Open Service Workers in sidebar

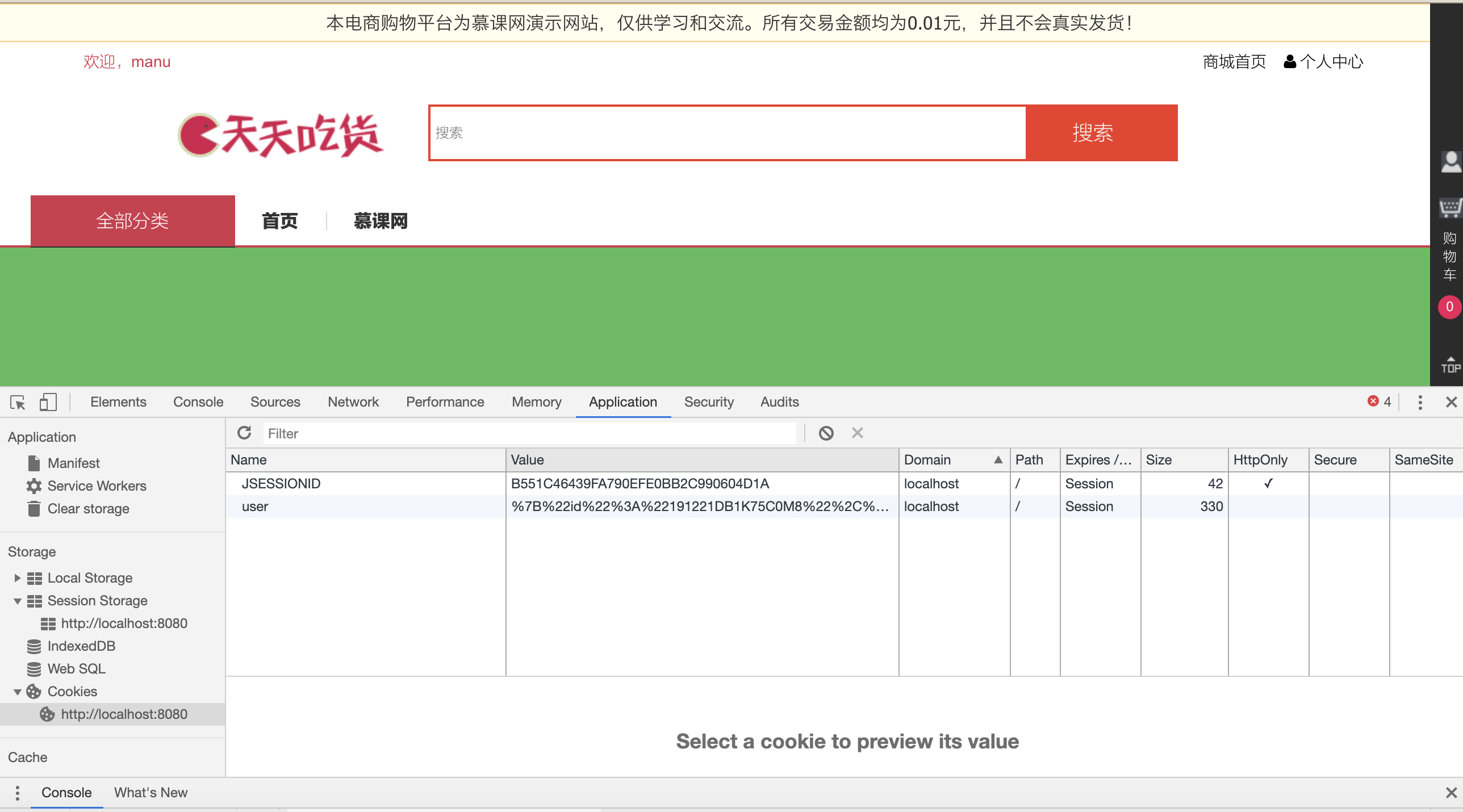(x=97, y=486)
